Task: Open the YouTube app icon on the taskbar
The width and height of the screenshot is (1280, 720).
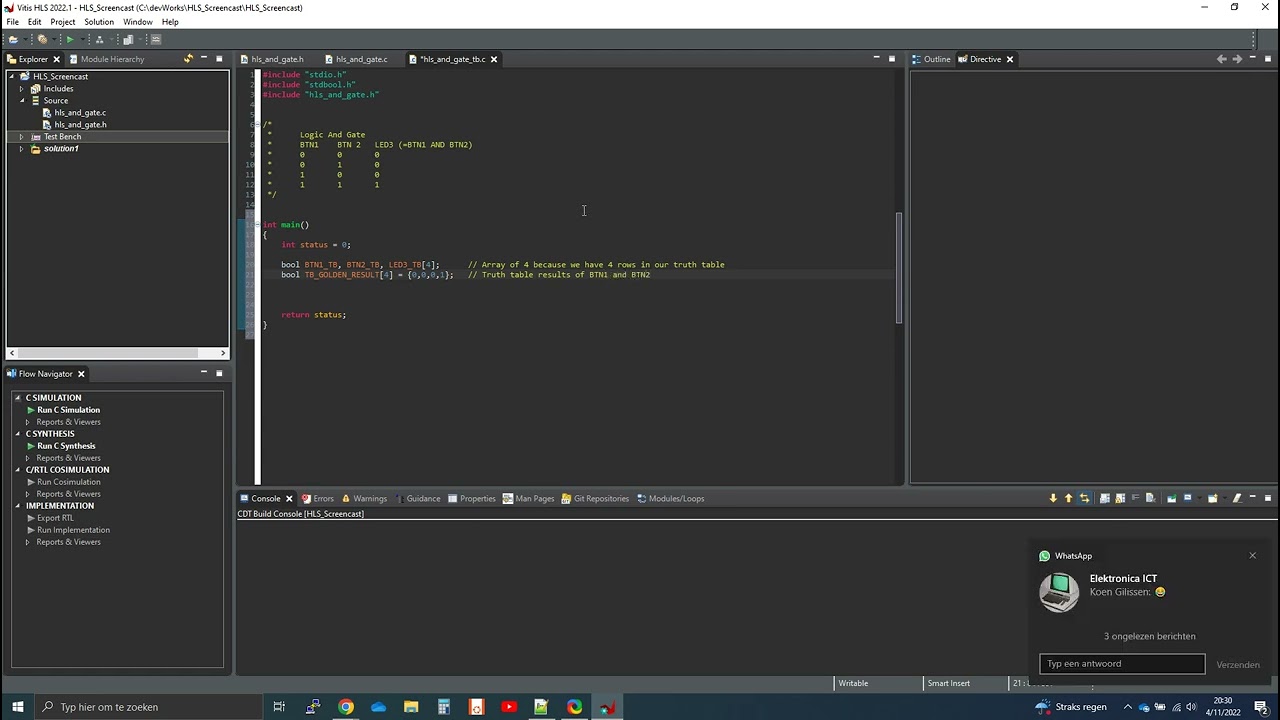Action: tap(508, 707)
